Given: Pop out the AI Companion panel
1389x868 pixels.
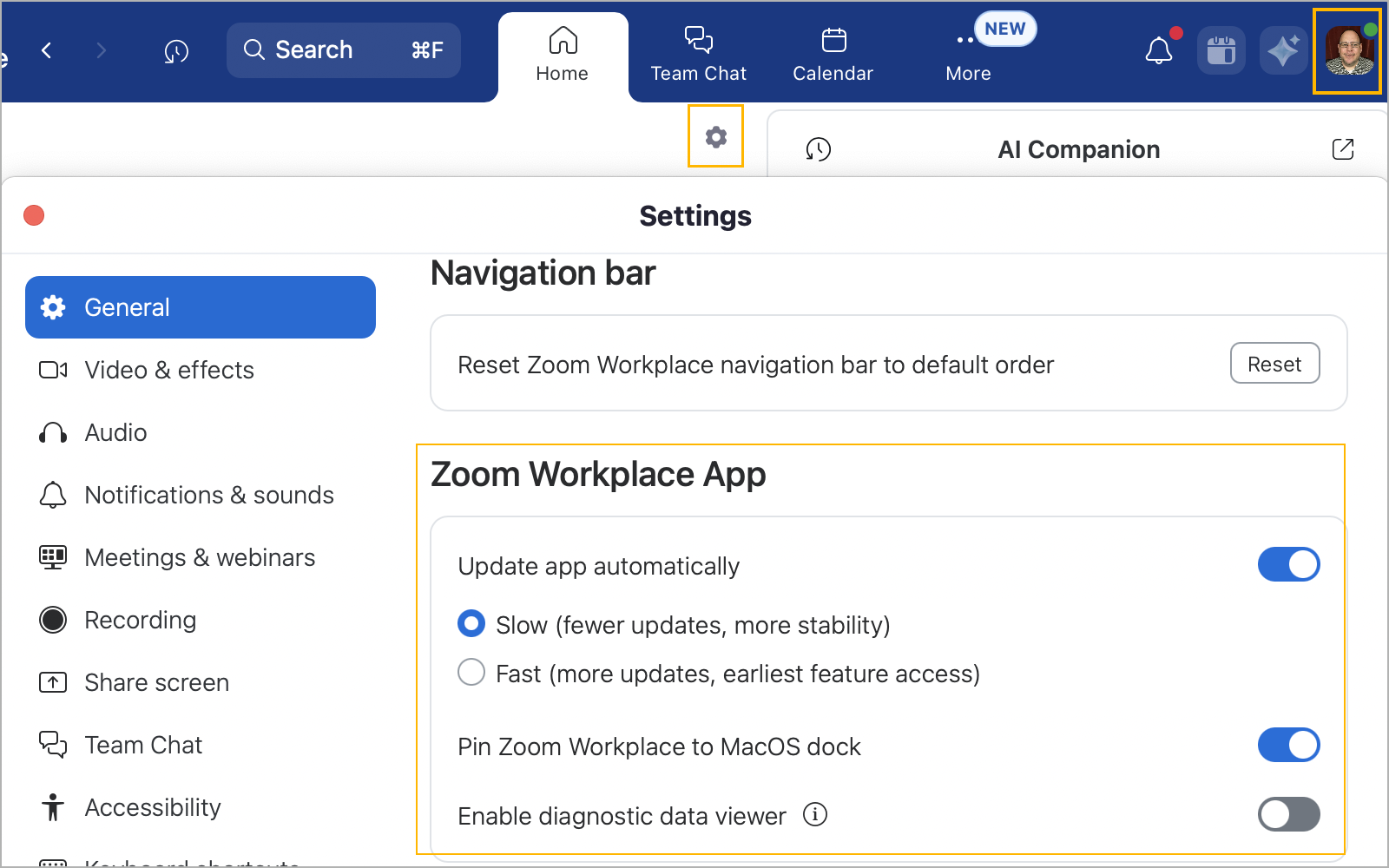Looking at the screenshot, I should (1342, 149).
